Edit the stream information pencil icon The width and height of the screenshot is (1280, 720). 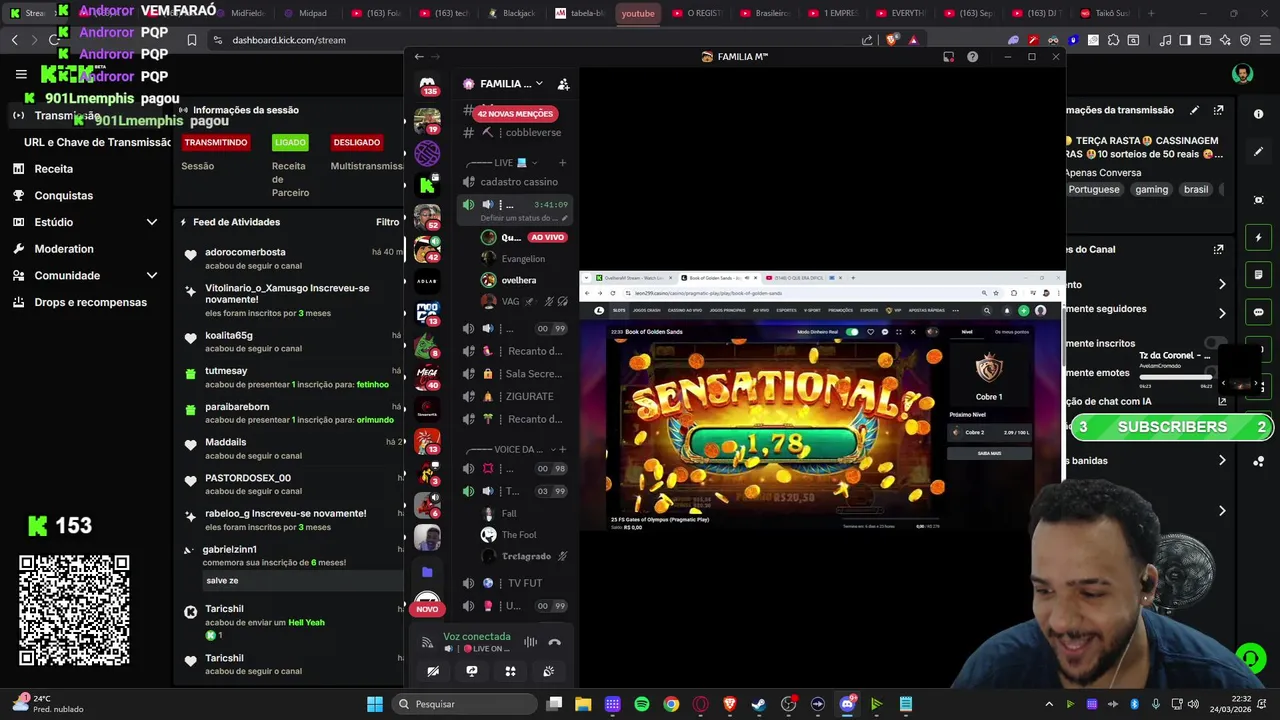(1194, 110)
